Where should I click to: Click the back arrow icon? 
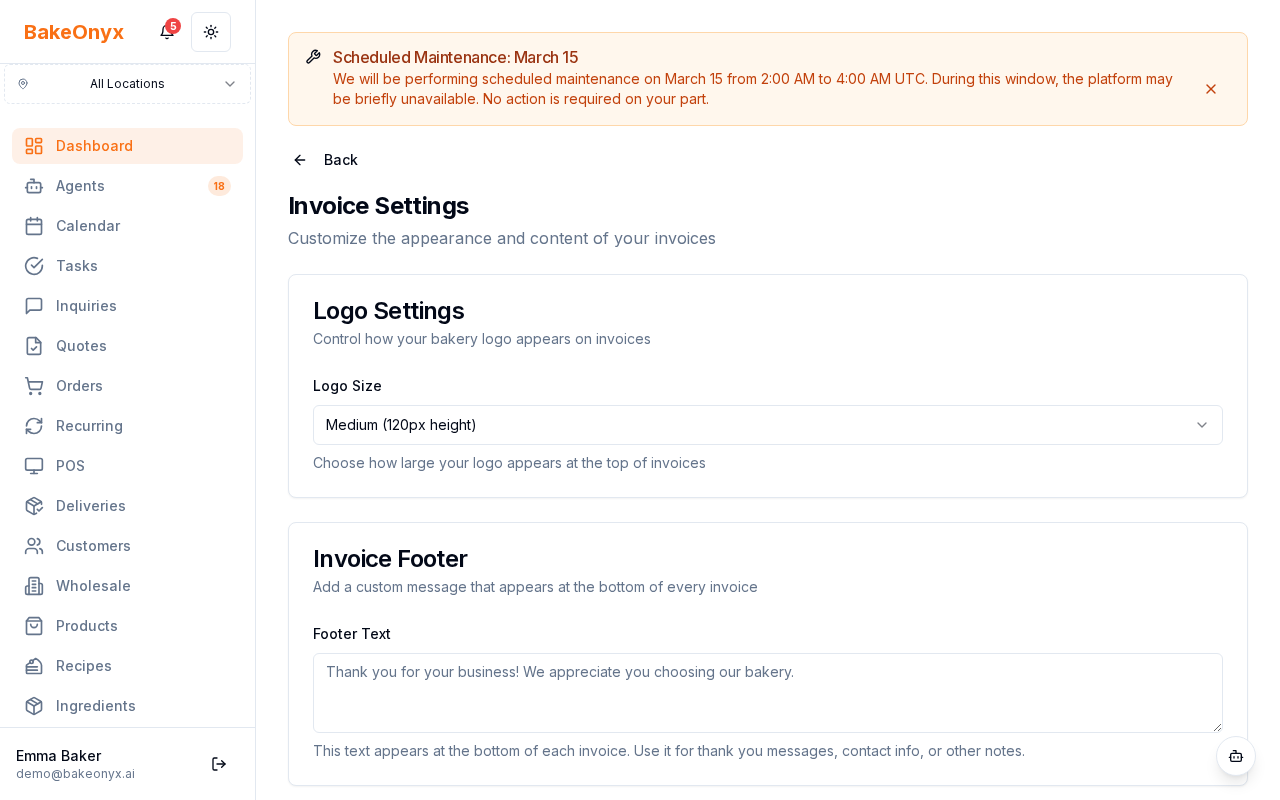click(x=300, y=160)
